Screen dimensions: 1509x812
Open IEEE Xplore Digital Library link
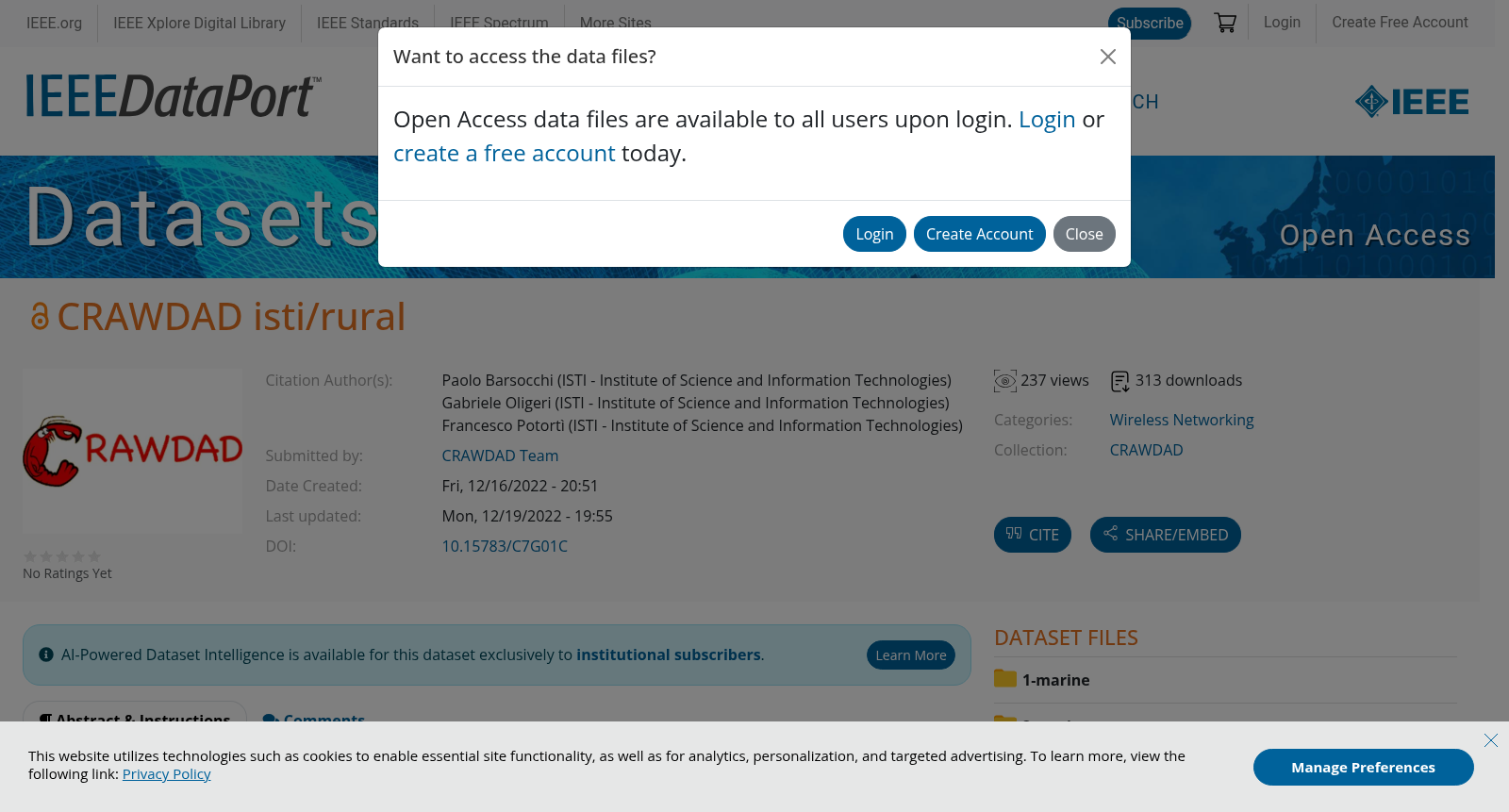point(199,23)
